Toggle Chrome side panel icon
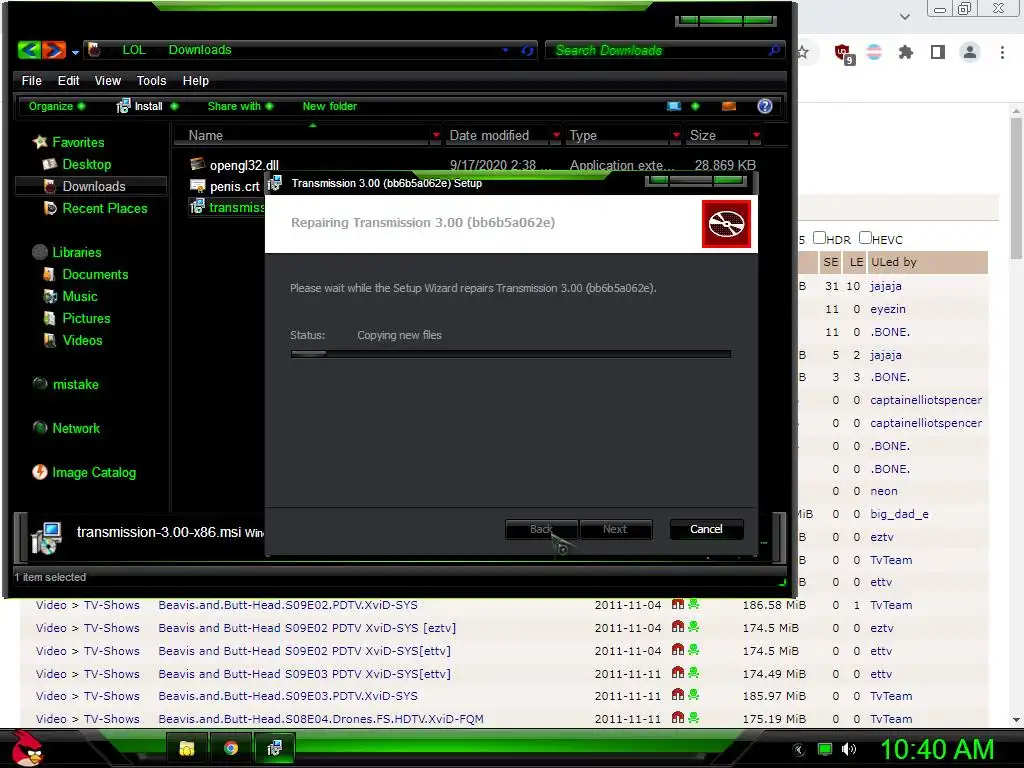This screenshot has width=1024, height=768. tap(938, 52)
